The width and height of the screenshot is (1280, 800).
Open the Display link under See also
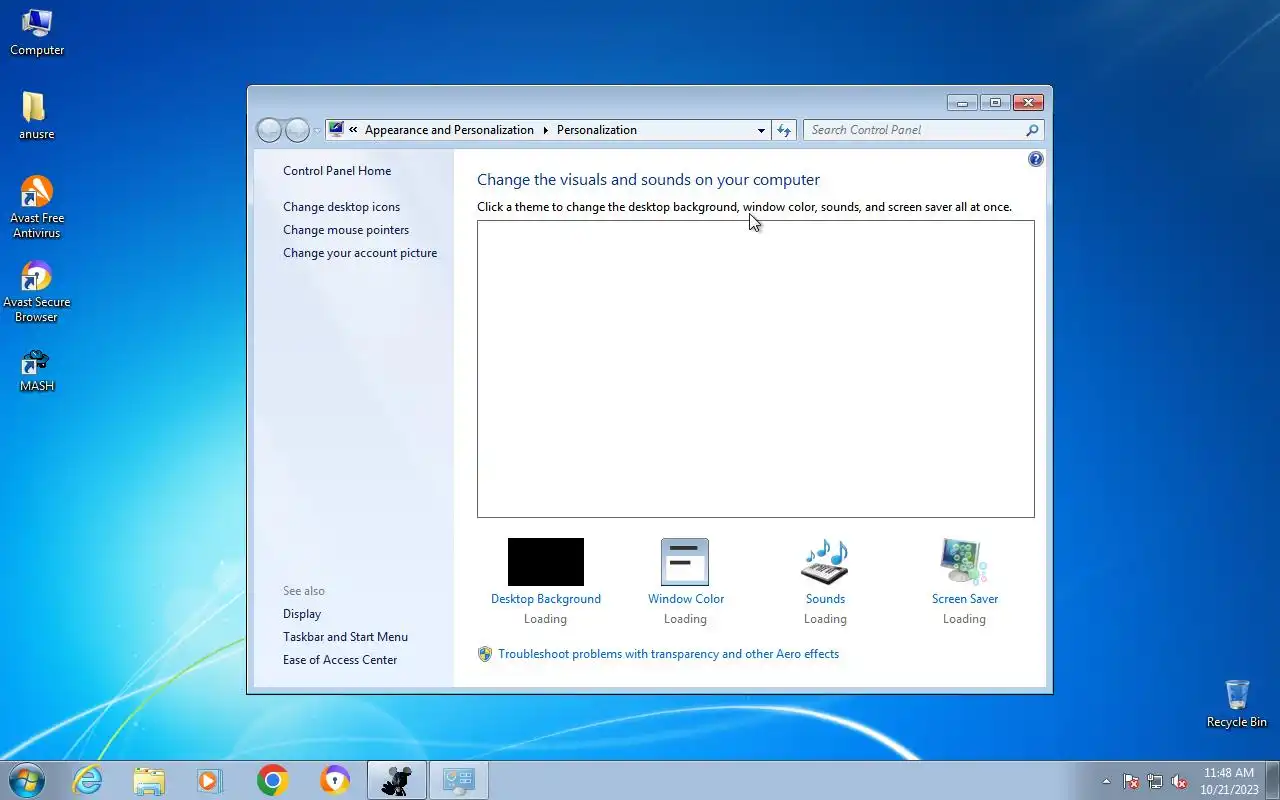click(302, 614)
